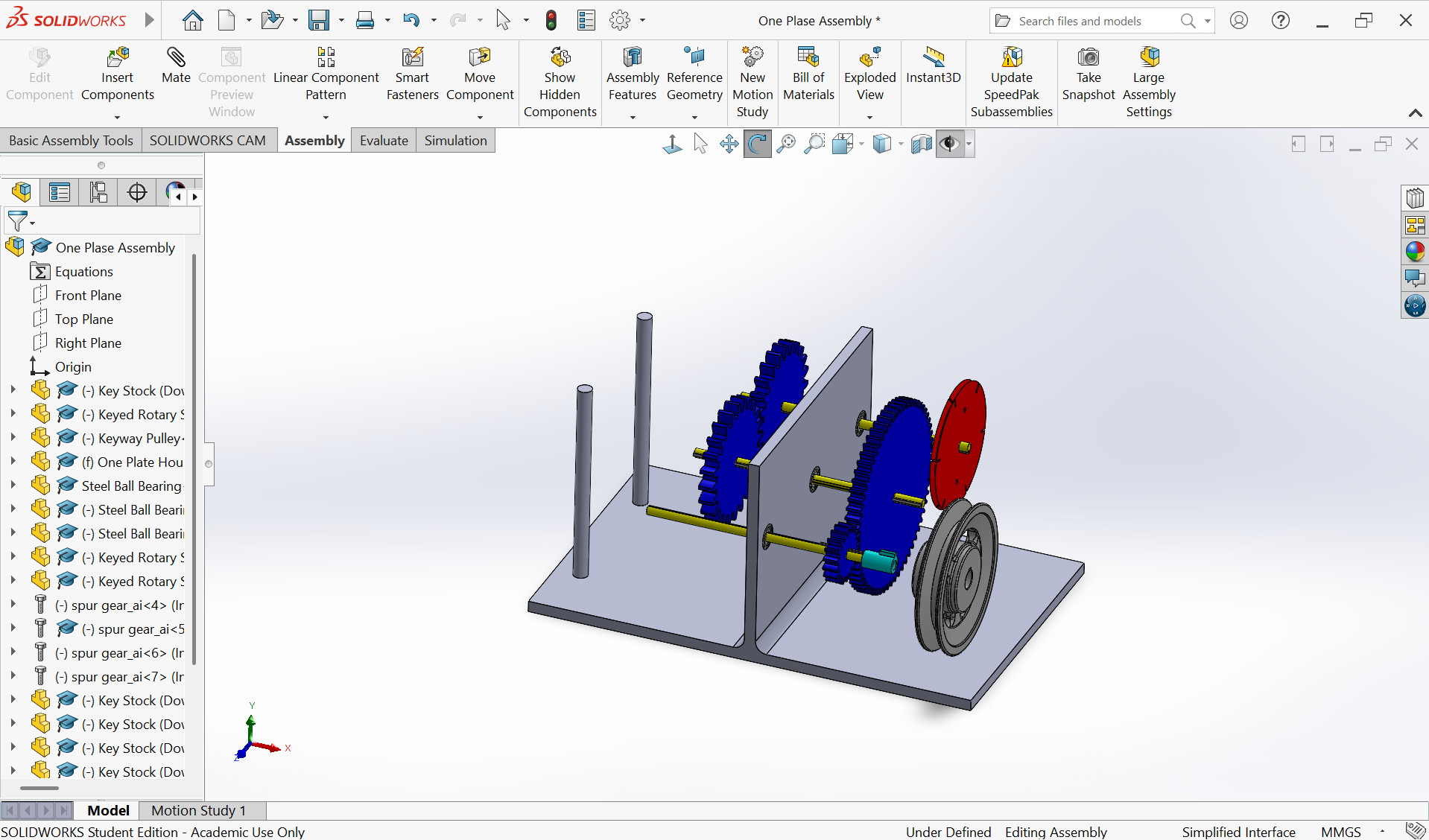
Task: Click the Rebuild traffic light icon
Action: click(551, 20)
